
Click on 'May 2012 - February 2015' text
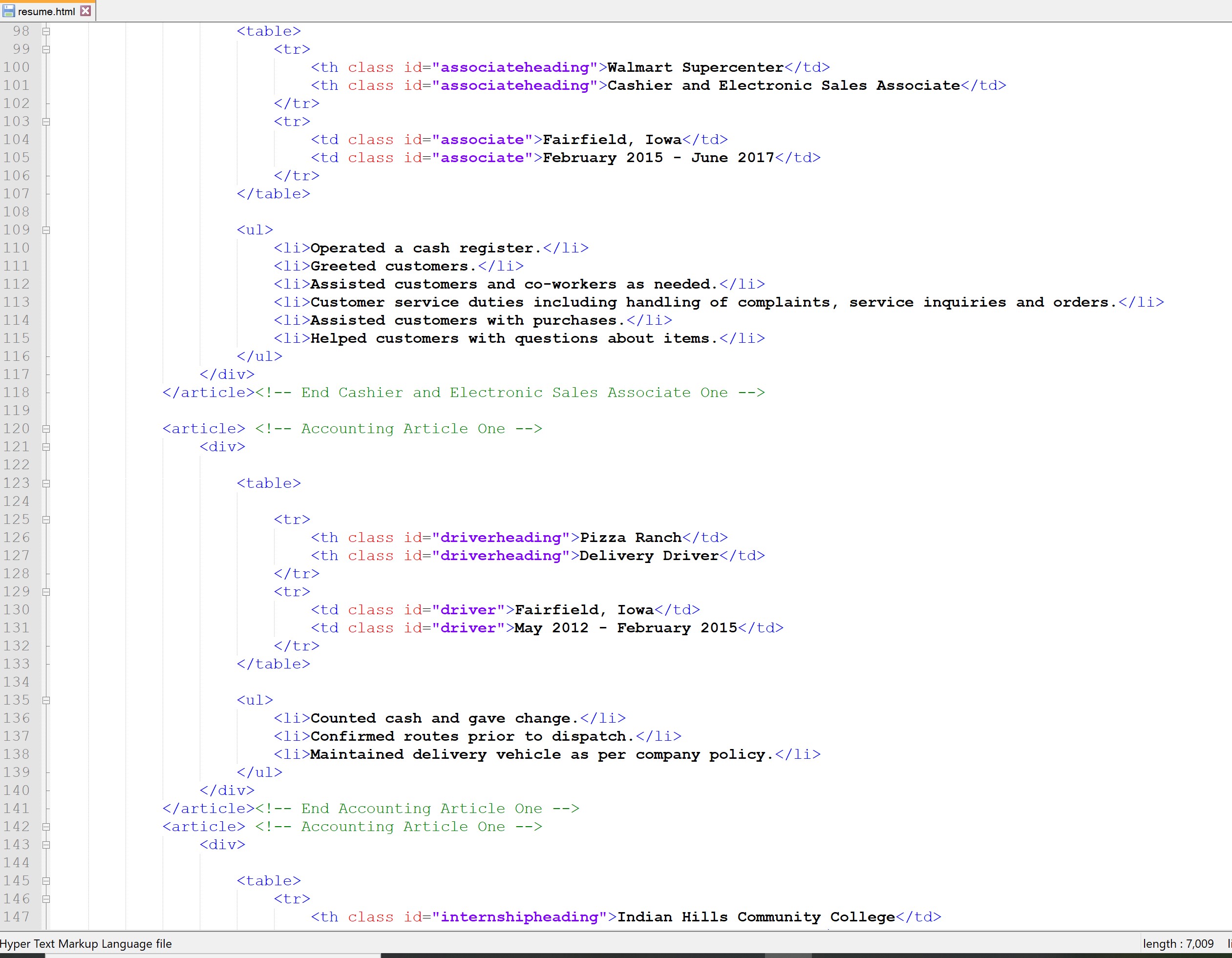point(626,628)
